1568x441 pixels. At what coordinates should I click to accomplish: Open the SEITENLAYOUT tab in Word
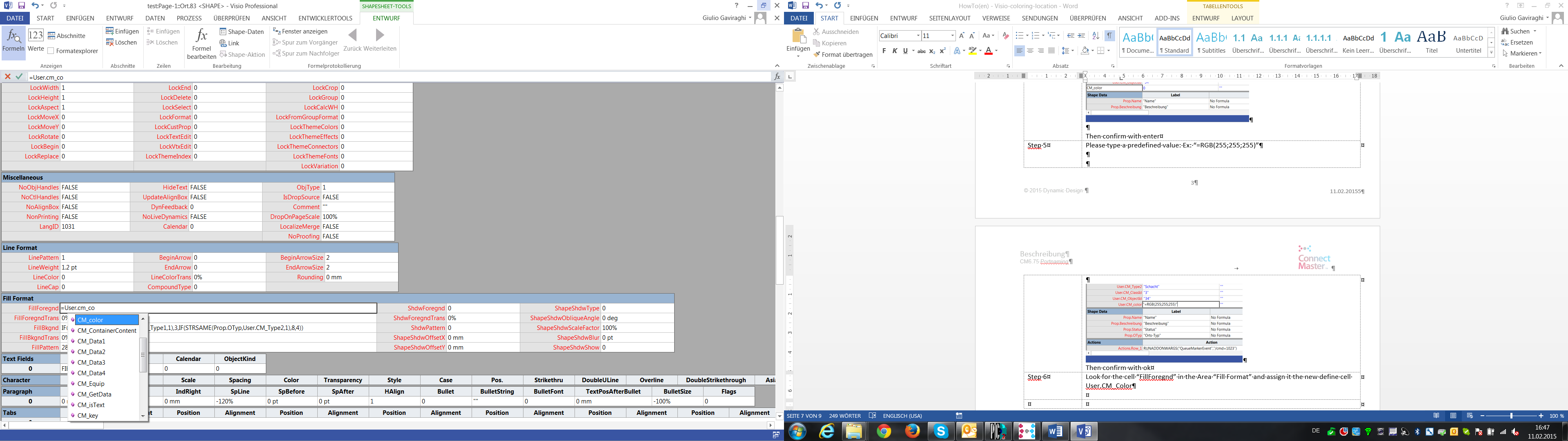click(x=949, y=18)
